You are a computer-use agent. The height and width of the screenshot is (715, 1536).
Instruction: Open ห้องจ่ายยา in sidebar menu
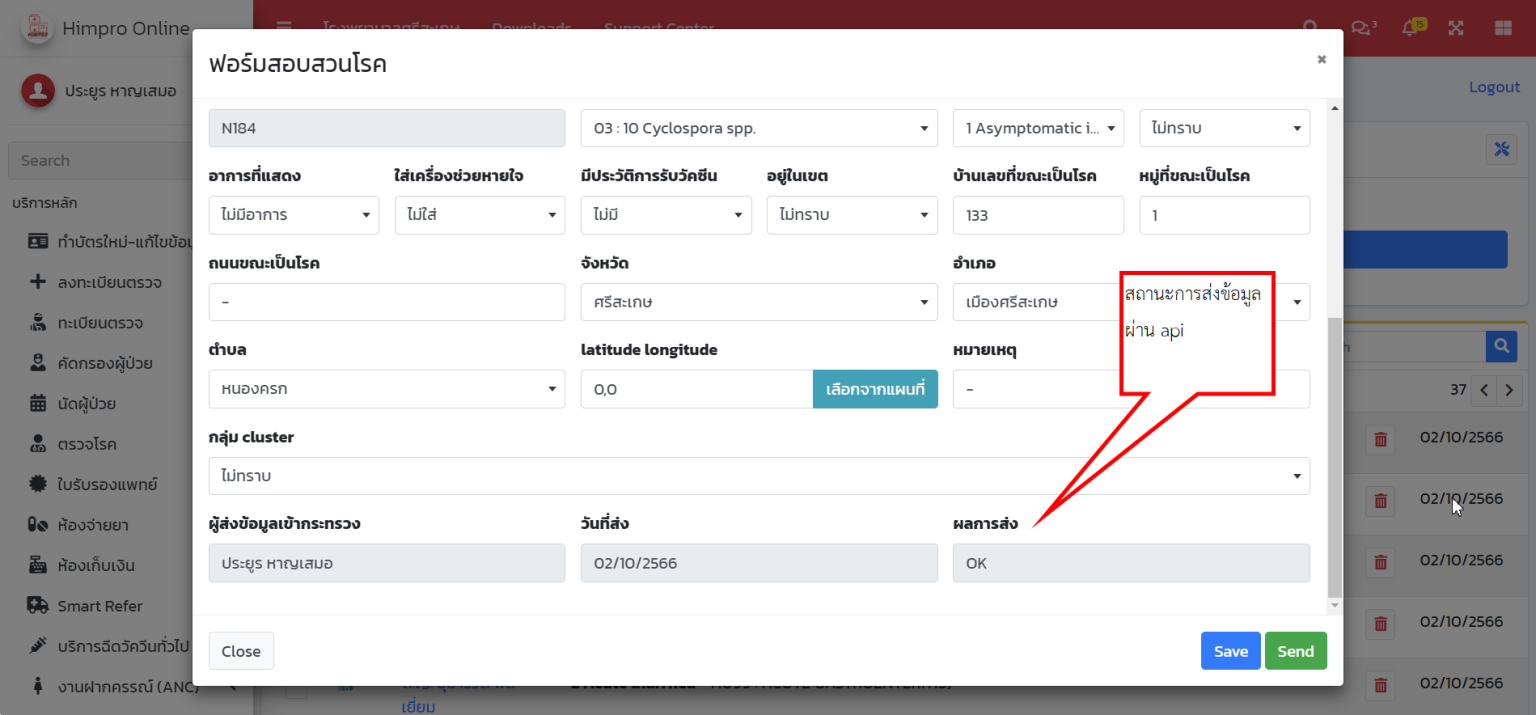[x=92, y=525]
